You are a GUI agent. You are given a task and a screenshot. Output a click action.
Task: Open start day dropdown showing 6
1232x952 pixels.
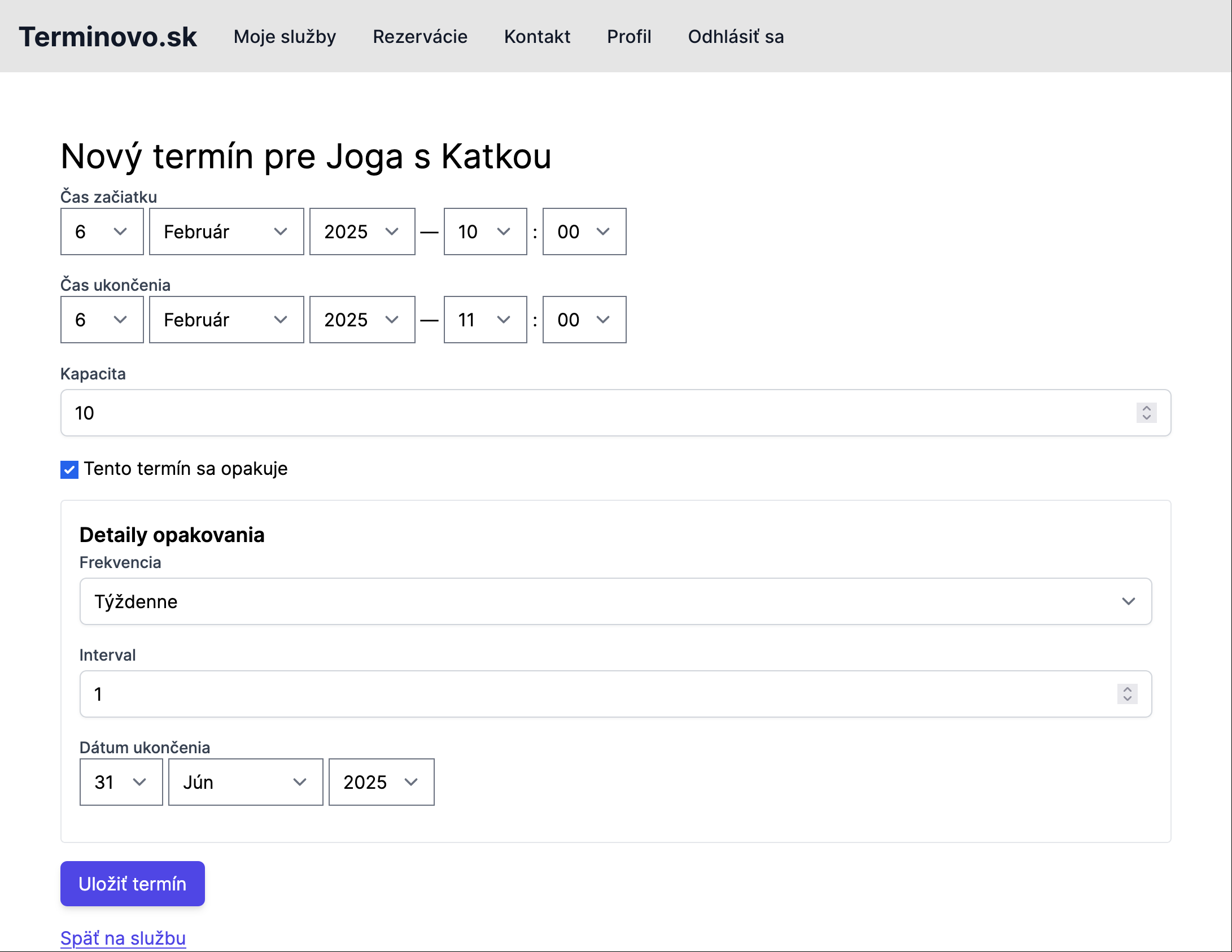point(102,232)
